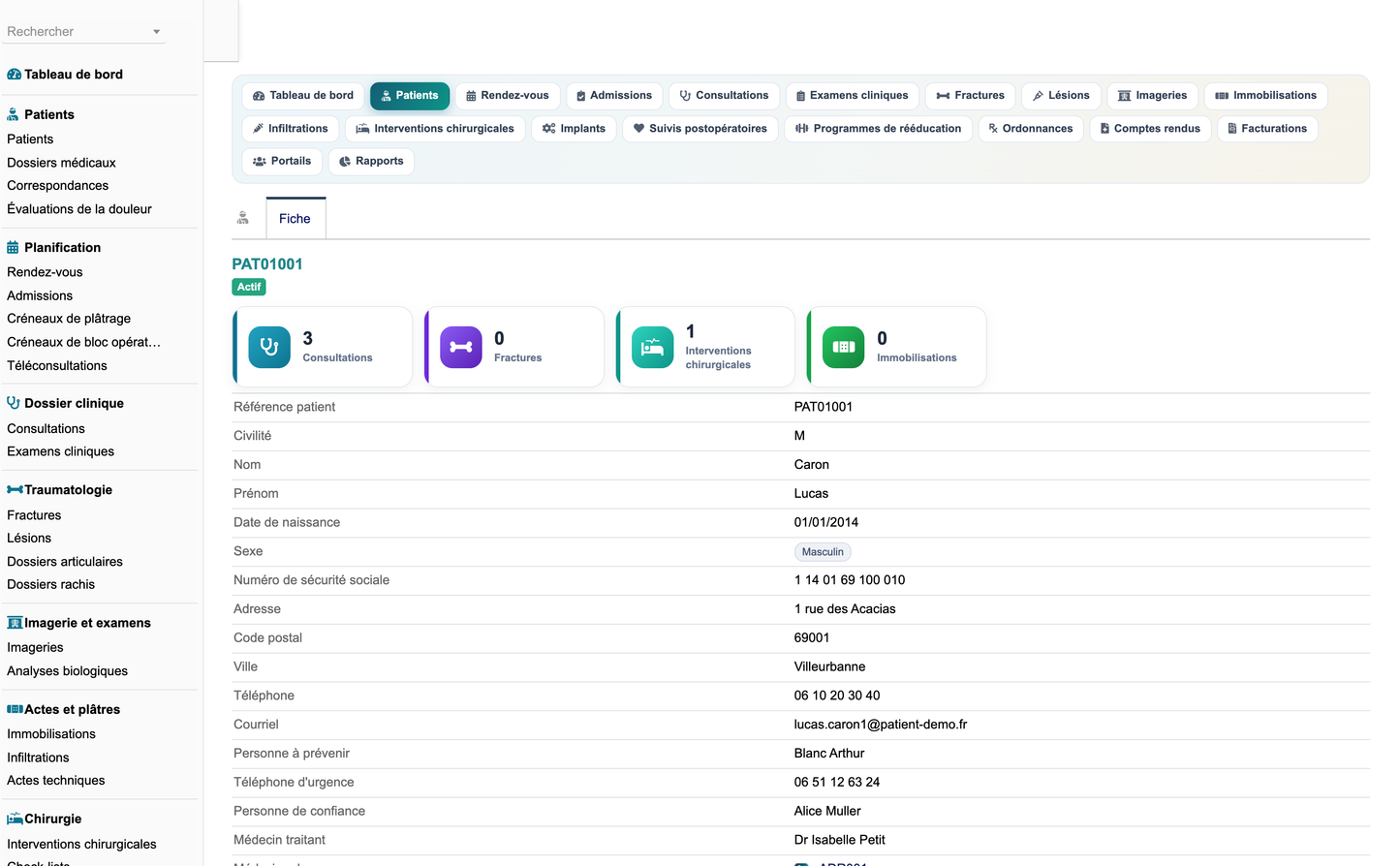The height and width of the screenshot is (866, 1400).
Task: Click social security number 1 14 01 69 100 010
Action: click(850, 580)
